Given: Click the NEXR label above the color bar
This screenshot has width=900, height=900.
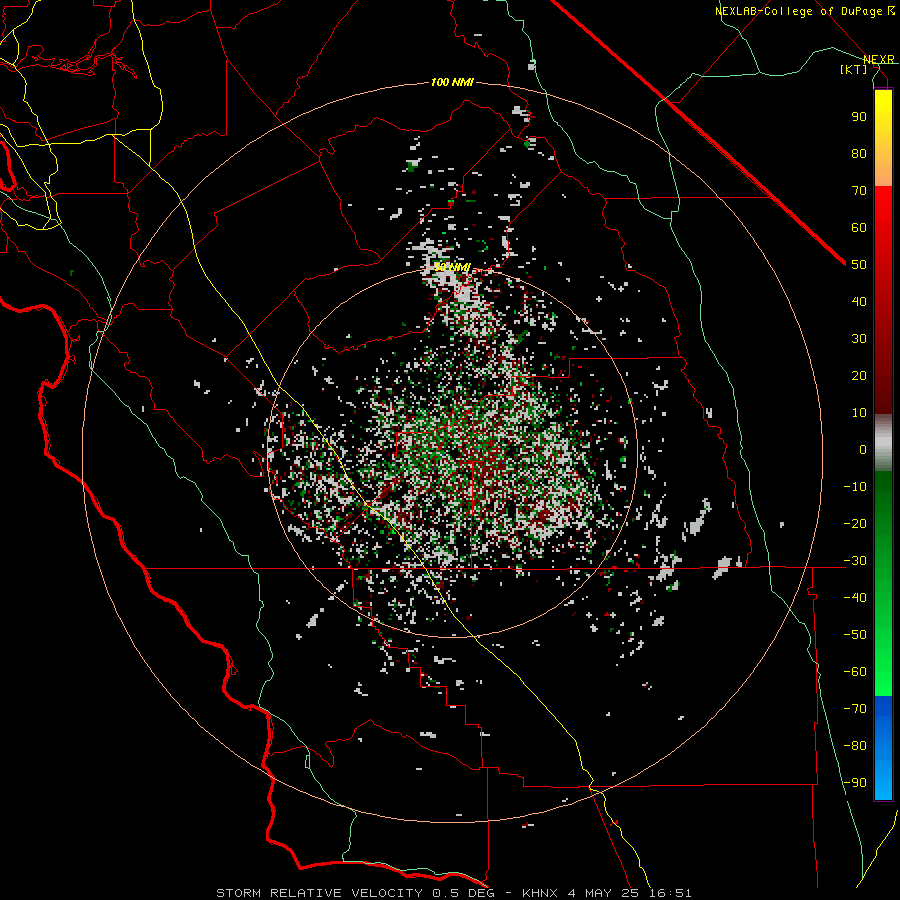Looking at the screenshot, I should pyautogui.click(x=879, y=59).
